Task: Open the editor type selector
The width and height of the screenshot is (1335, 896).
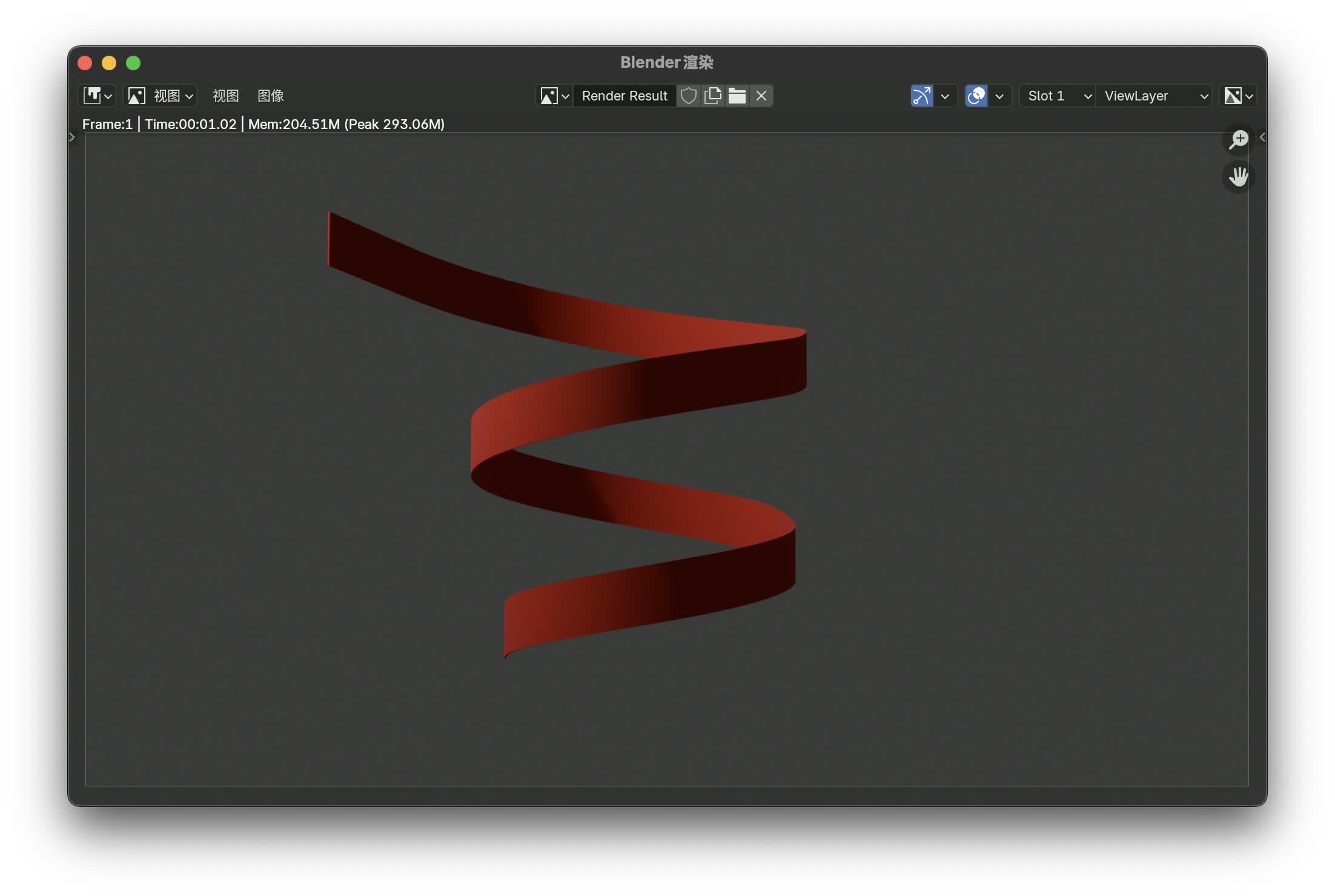Action: (98, 96)
